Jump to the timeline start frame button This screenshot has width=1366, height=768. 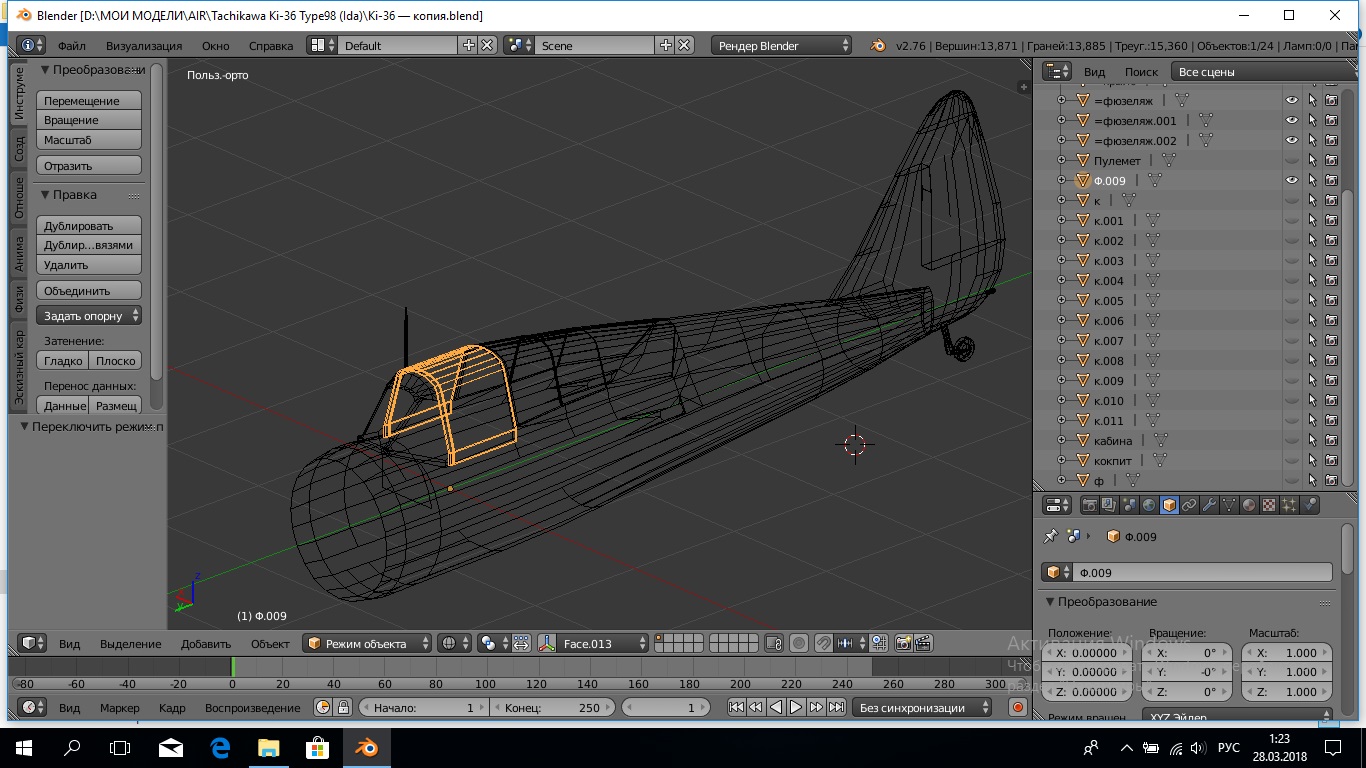[736, 708]
